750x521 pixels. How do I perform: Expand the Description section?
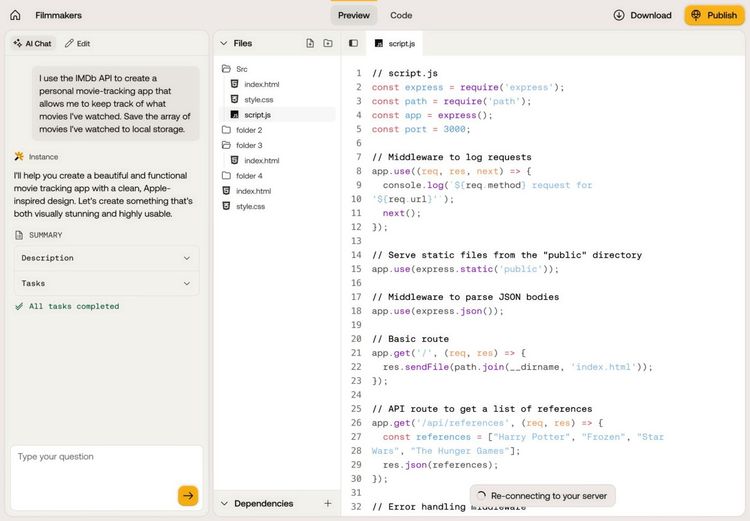107,258
